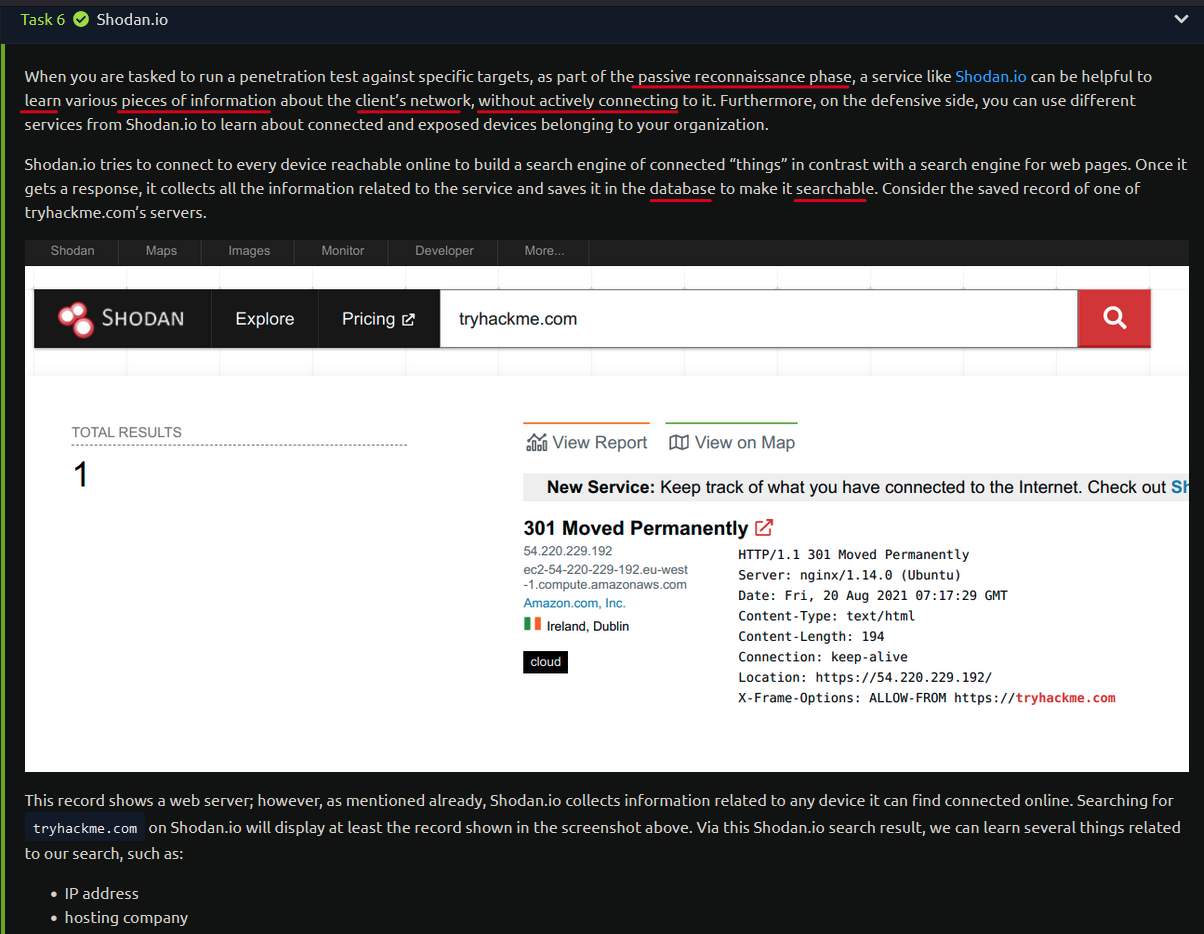Click the Shodan logo icon
The width and height of the screenshot is (1204, 934).
tap(75, 318)
